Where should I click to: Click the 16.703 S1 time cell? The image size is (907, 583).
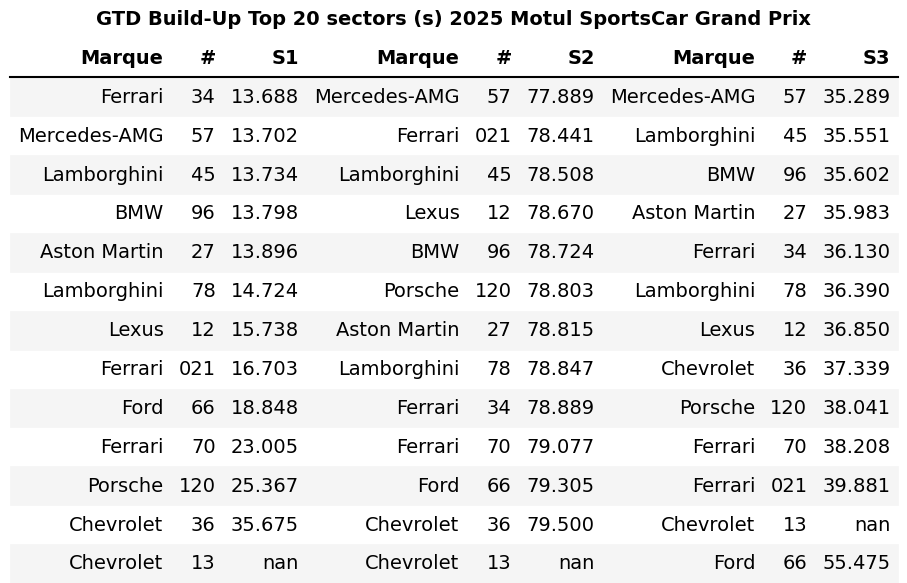tap(264, 369)
